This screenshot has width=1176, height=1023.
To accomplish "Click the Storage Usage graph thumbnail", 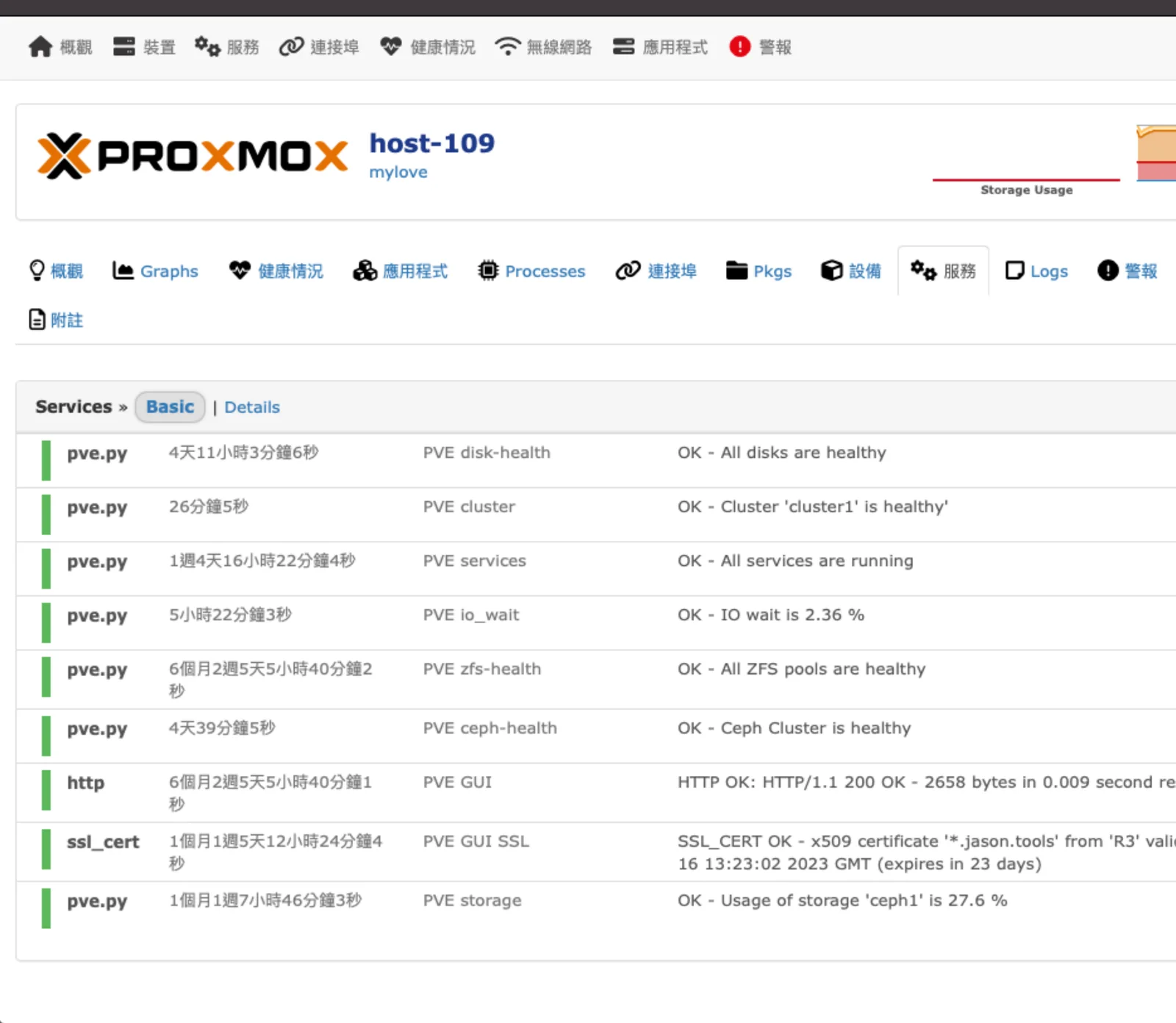I will pyautogui.click(x=1026, y=162).
